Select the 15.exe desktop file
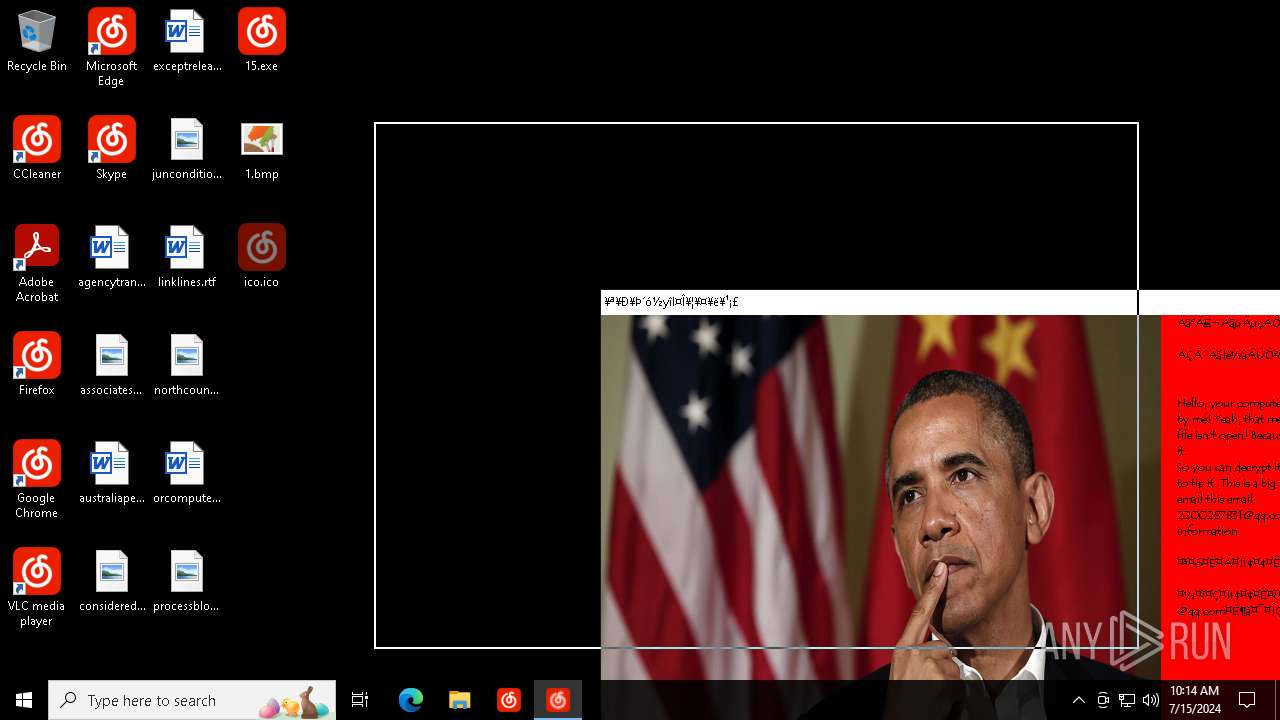This screenshot has width=1280, height=720. (261, 42)
